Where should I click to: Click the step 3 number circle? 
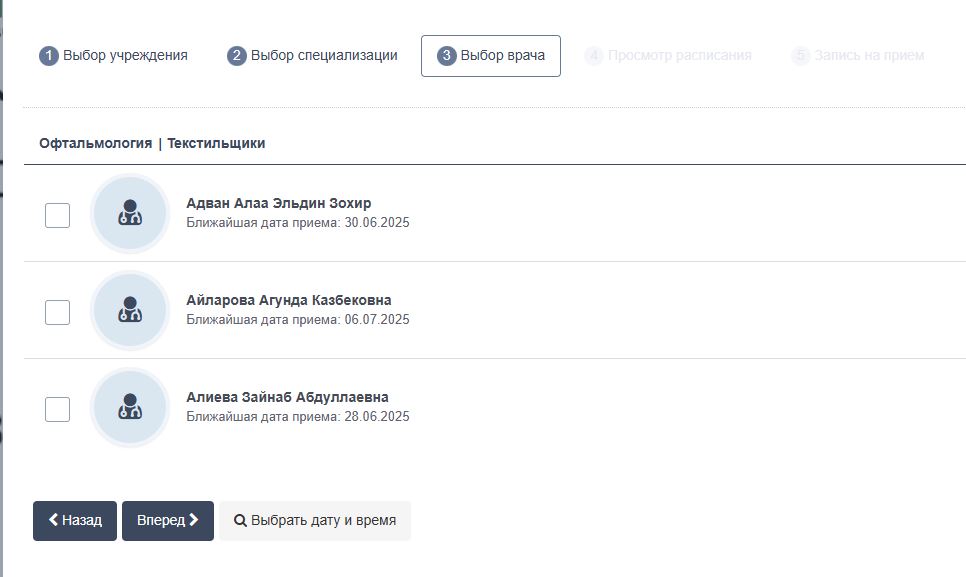(x=447, y=56)
